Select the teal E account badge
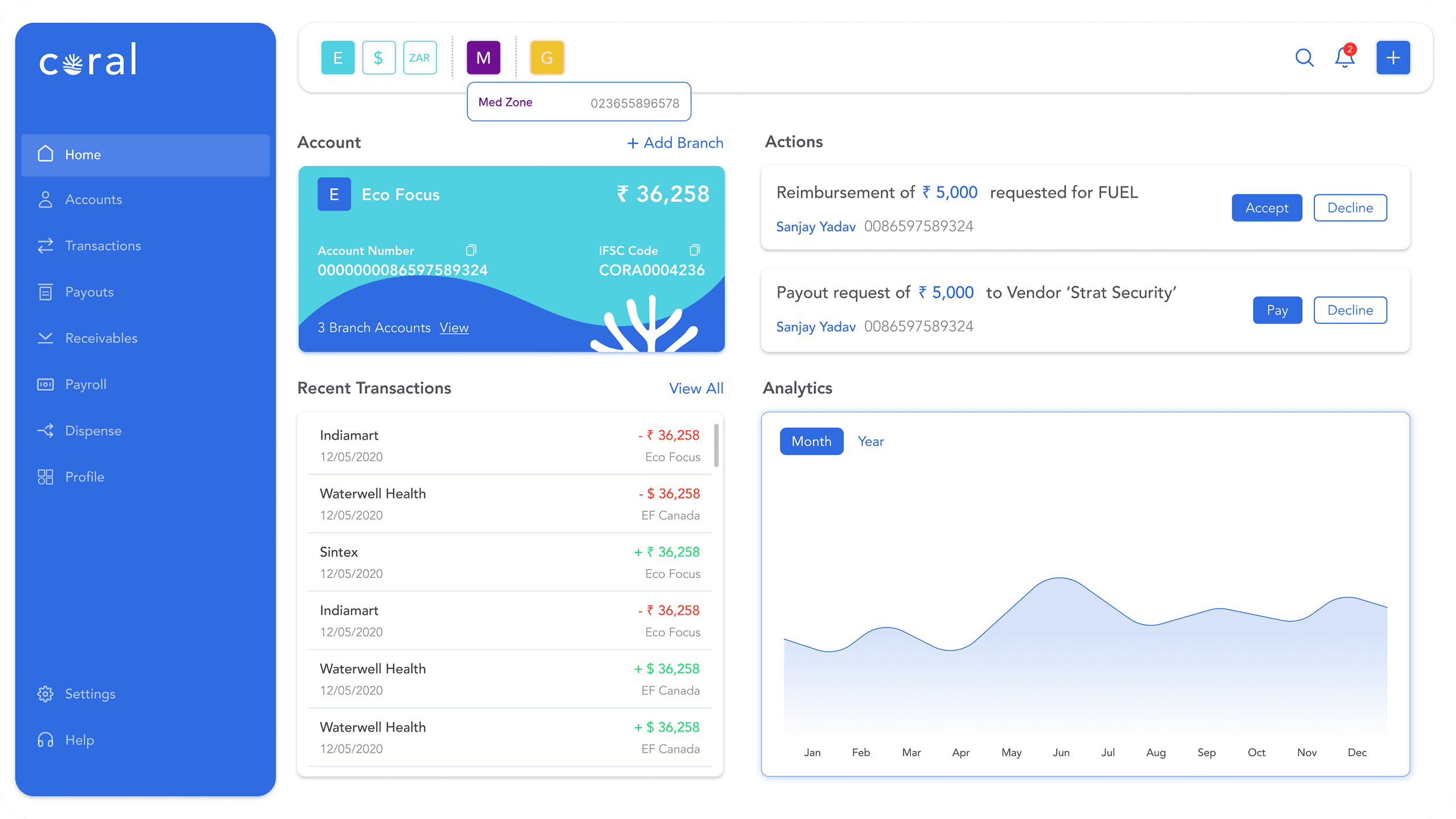Image resolution: width=1456 pixels, height=819 pixels. point(338,58)
